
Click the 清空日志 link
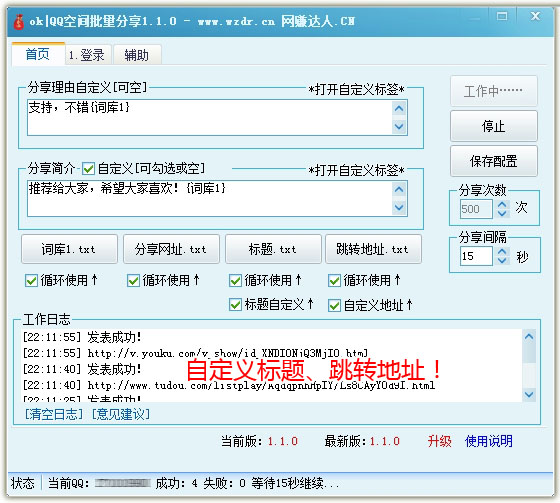pyautogui.click(x=54, y=414)
